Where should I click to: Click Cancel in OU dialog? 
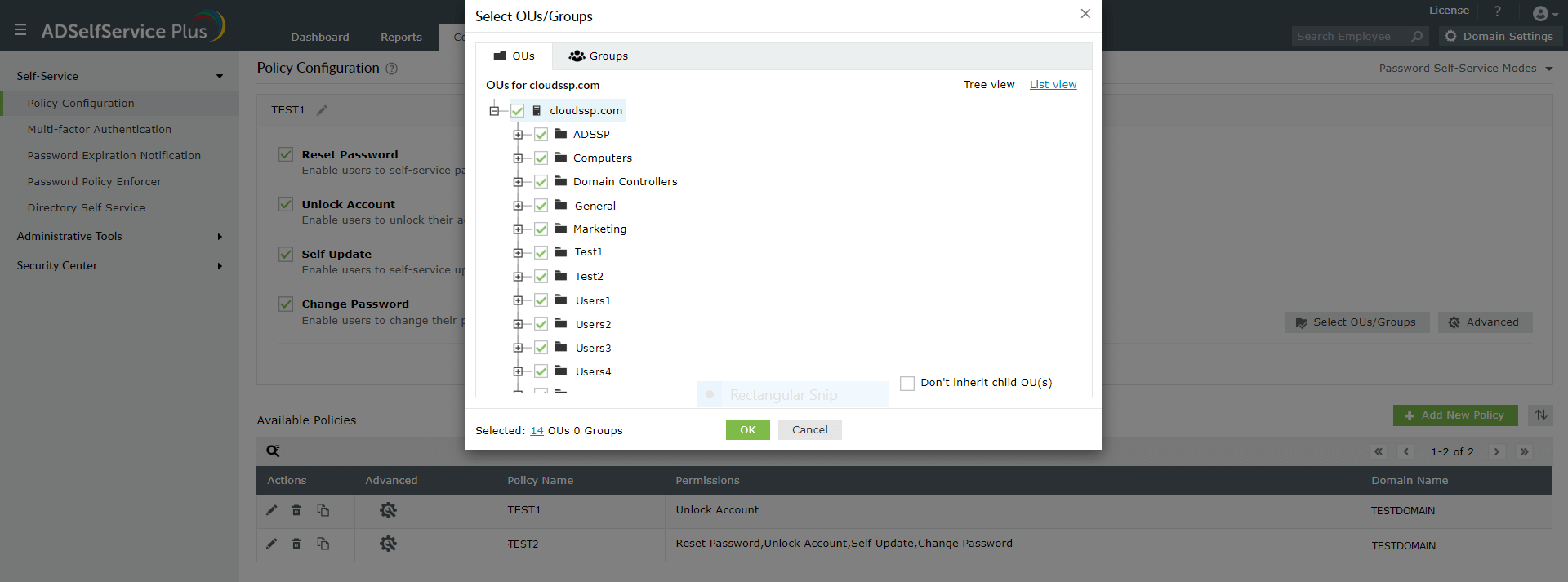810,429
